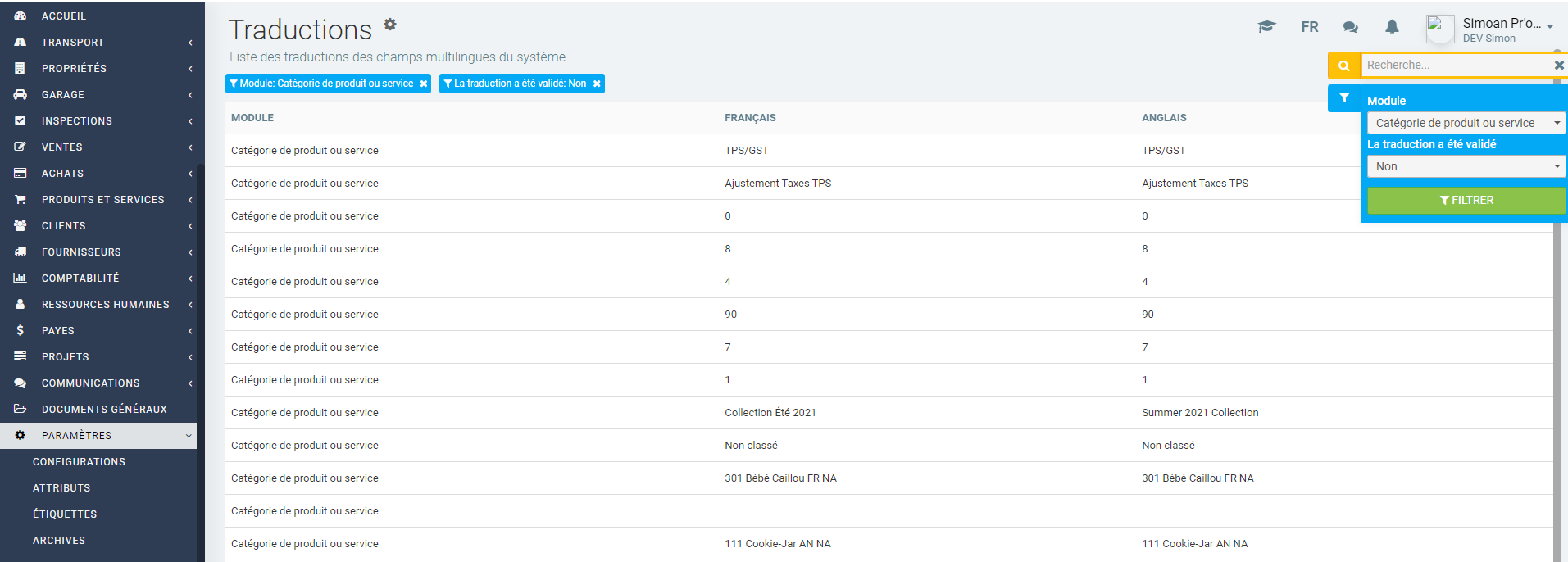Image resolution: width=1568 pixels, height=562 pixels.
Task: Click the user profile avatar image
Action: 1439,29
